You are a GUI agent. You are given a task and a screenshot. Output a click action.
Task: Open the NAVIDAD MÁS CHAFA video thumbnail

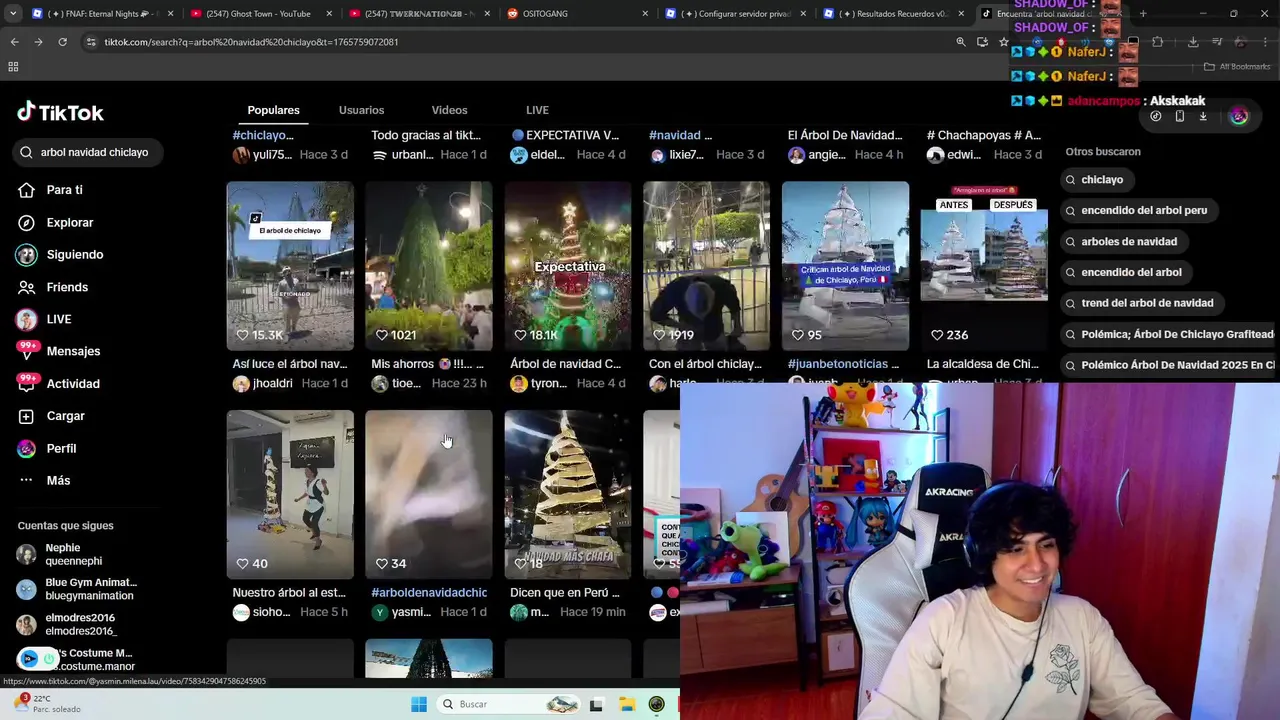click(567, 494)
